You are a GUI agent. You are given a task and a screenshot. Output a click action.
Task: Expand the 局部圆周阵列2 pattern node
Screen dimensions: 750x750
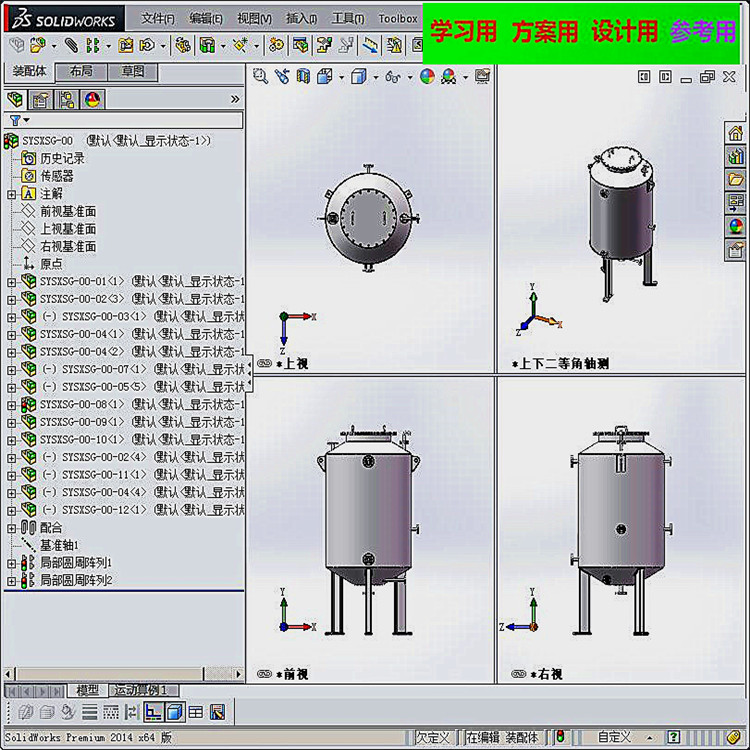(11, 581)
